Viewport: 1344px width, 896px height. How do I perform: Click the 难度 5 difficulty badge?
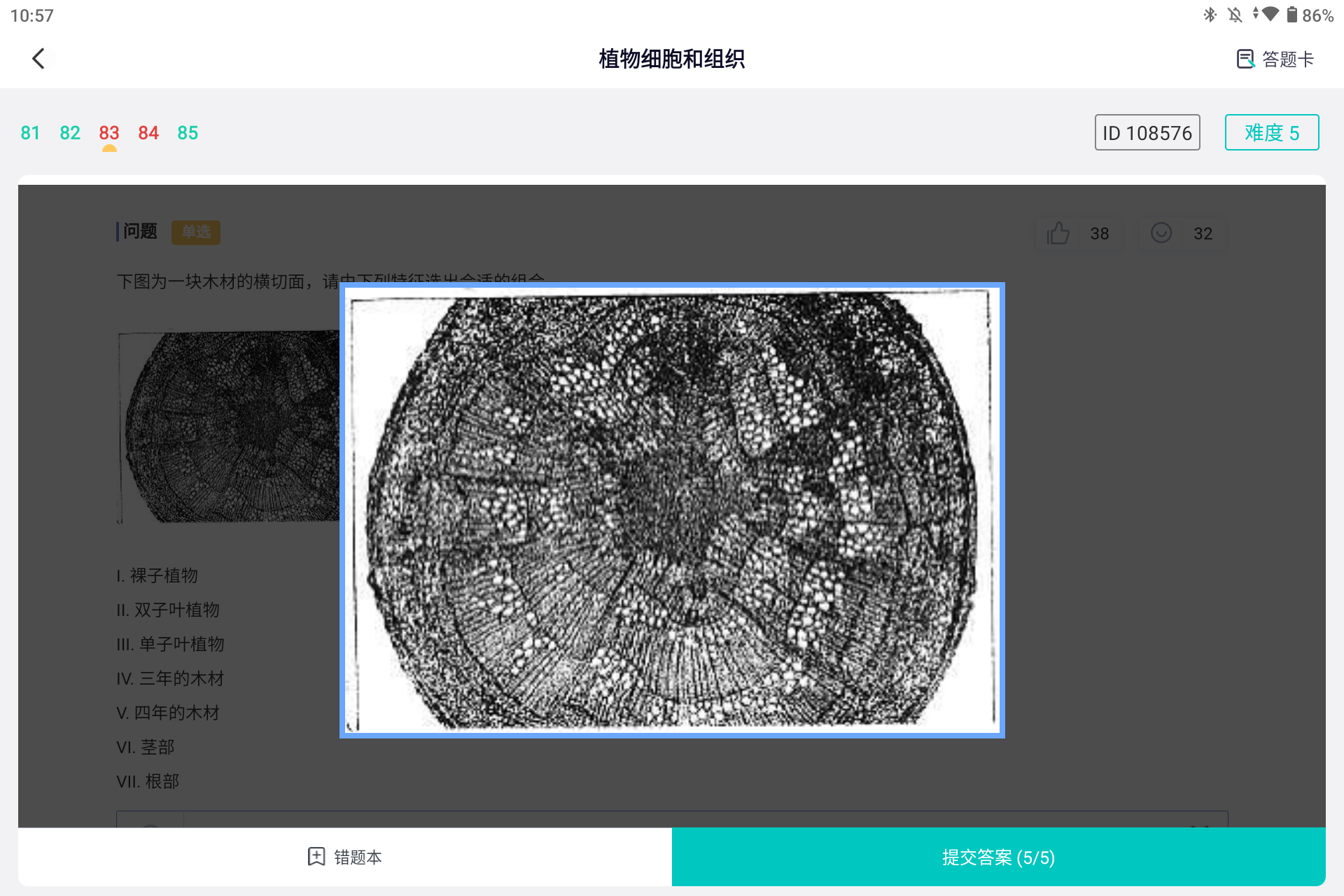pyautogui.click(x=1272, y=132)
